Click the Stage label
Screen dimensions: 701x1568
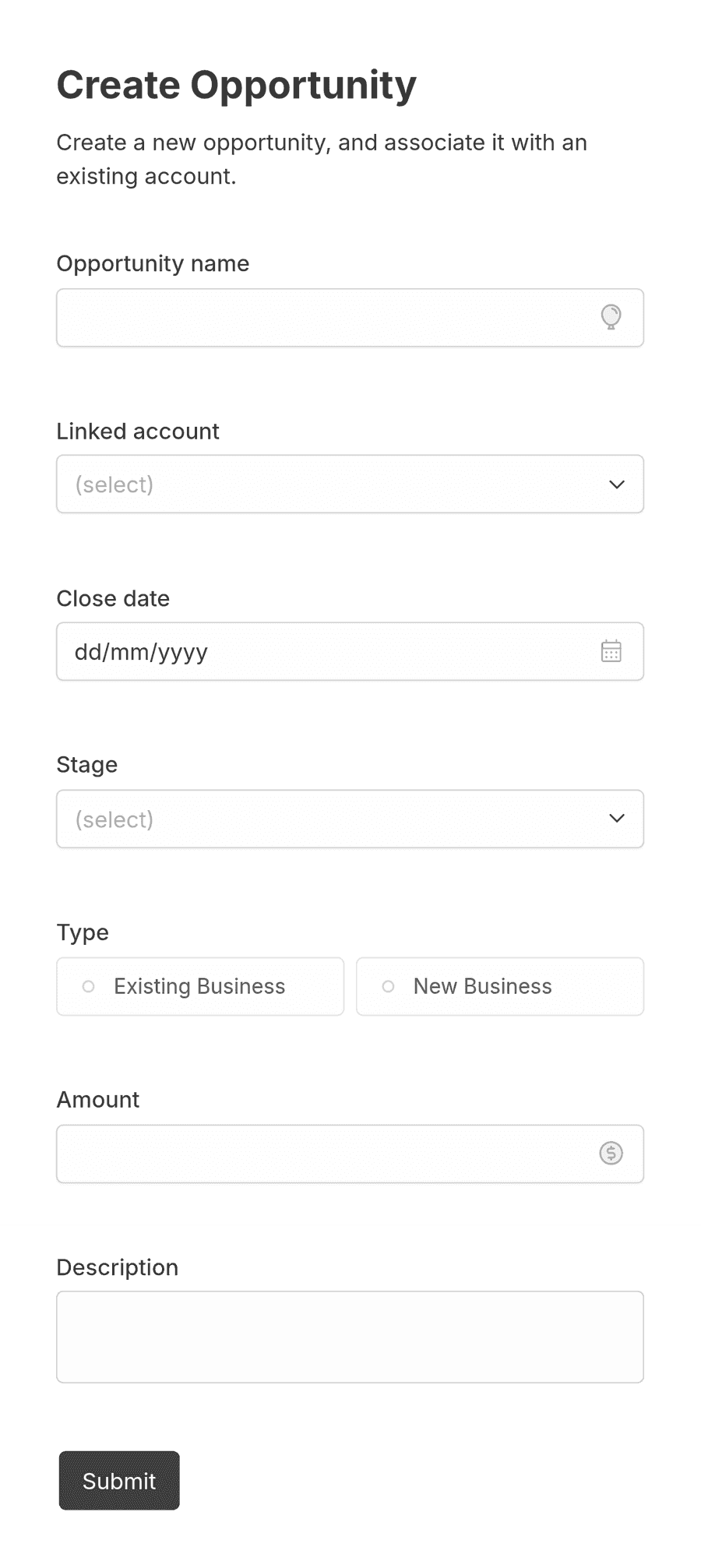(x=87, y=765)
